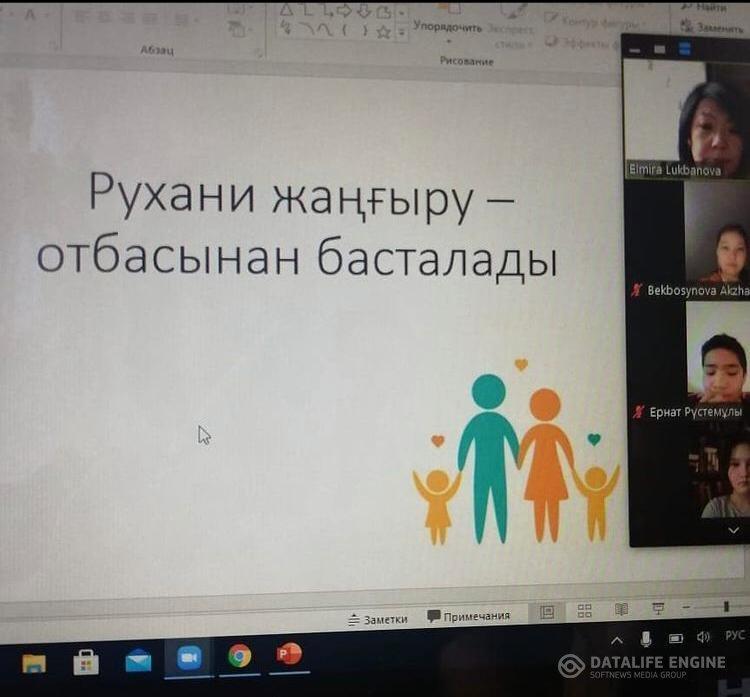Select the curve shape in gallery
Screen dimensions: 750x697
(x=326, y=31)
